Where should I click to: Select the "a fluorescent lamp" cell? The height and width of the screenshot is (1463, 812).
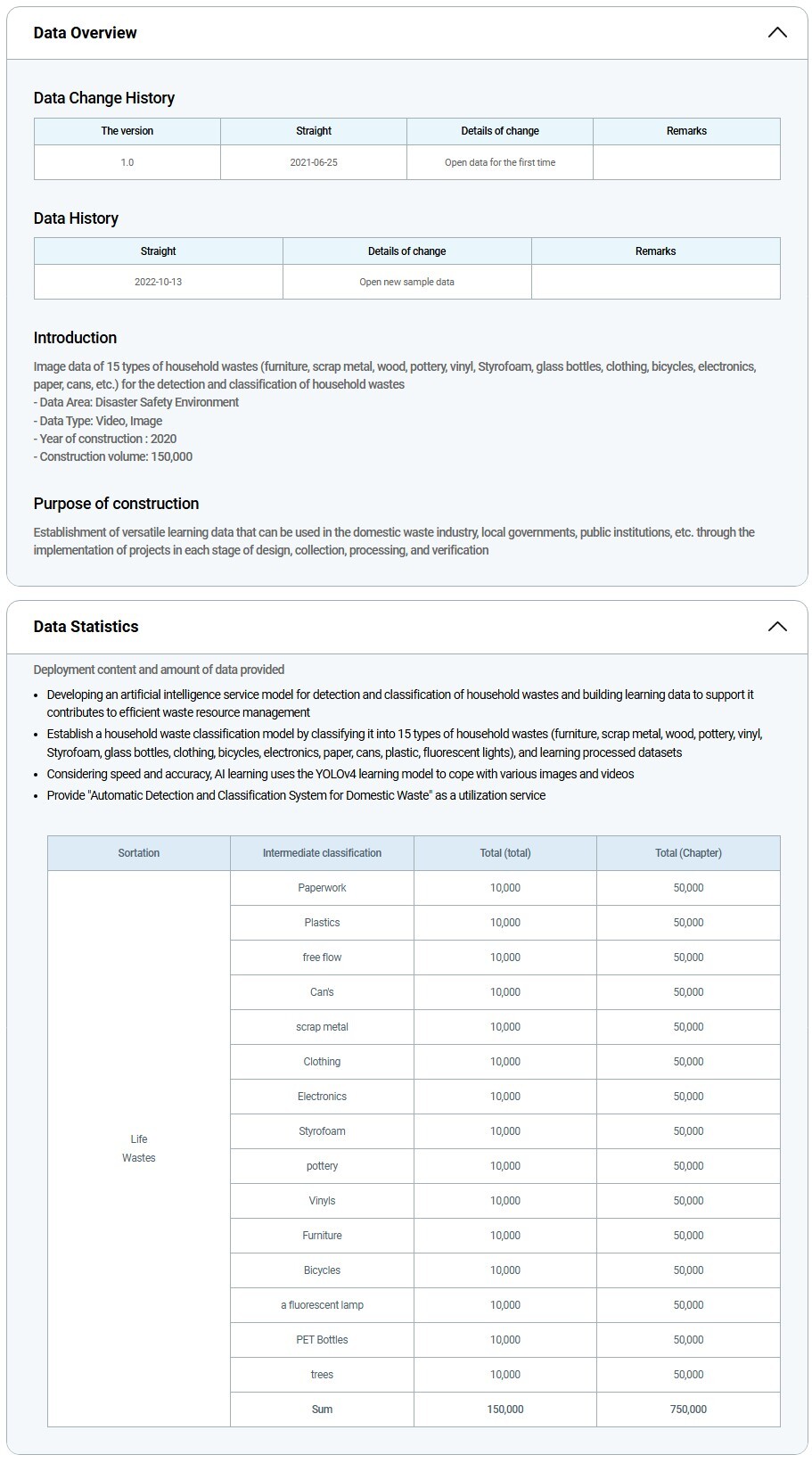click(x=322, y=1305)
